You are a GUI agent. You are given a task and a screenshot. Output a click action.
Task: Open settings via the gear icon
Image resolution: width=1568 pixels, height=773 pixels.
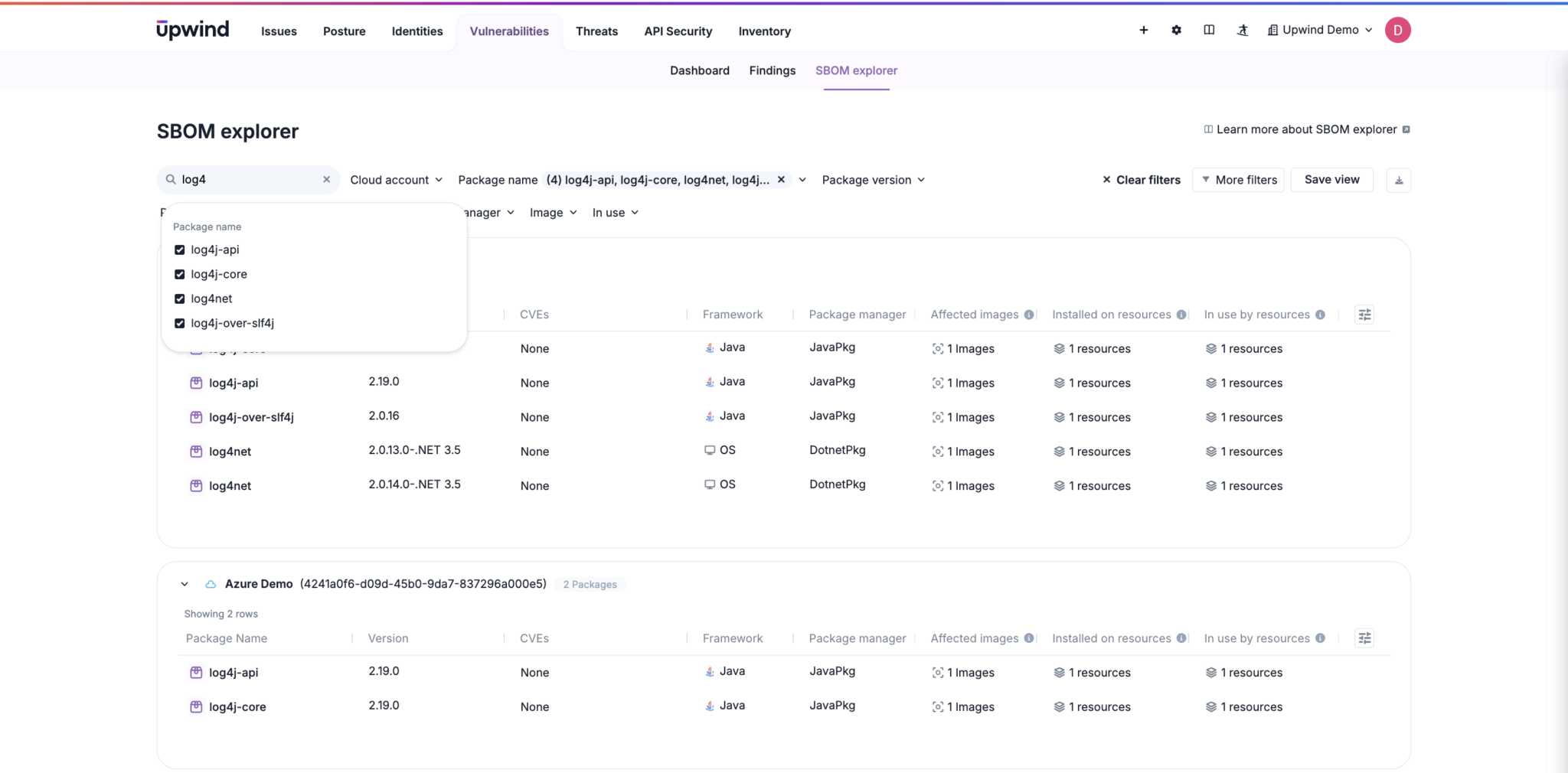1176,30
